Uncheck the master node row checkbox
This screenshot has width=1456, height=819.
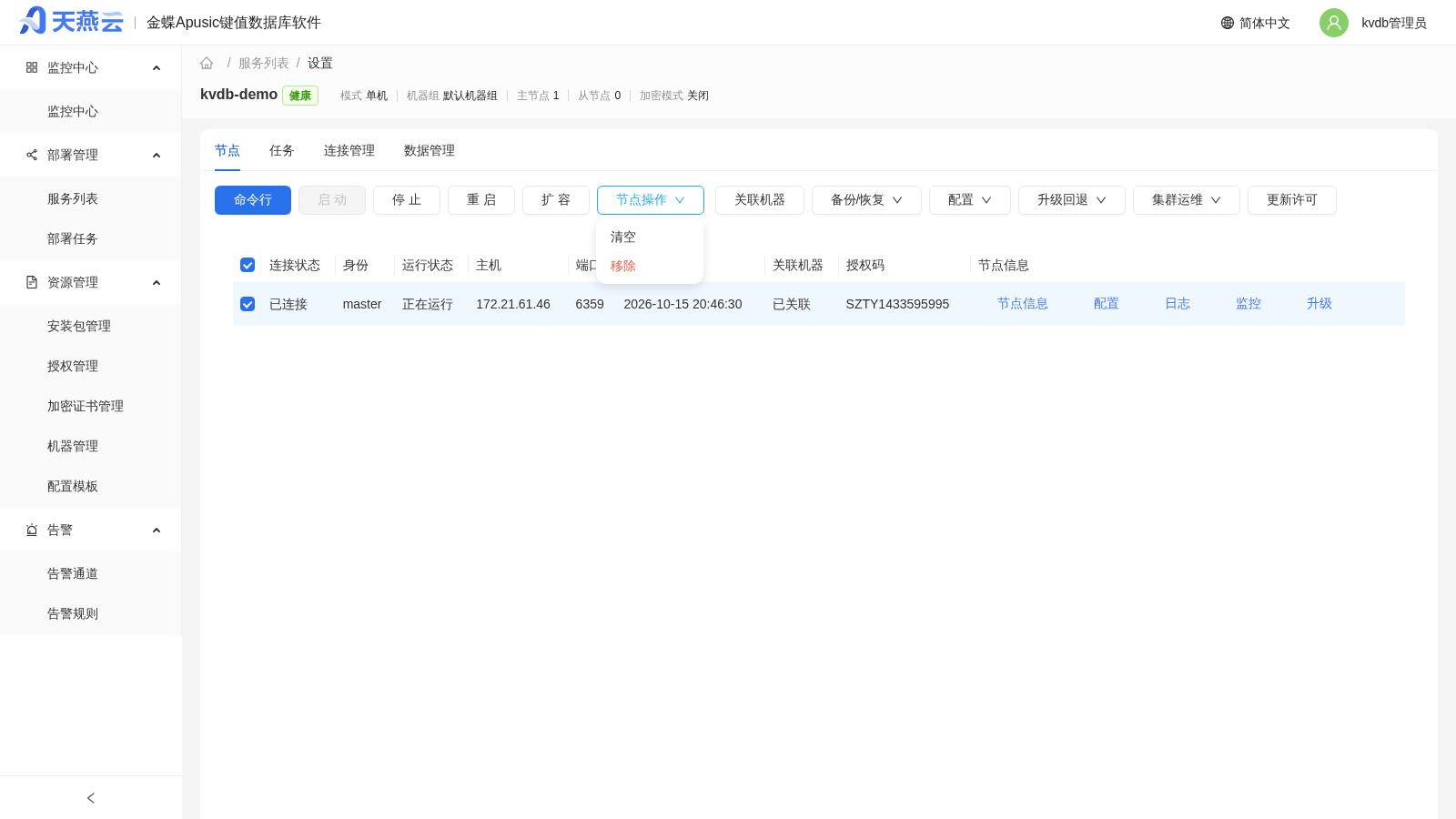(248, 304)
